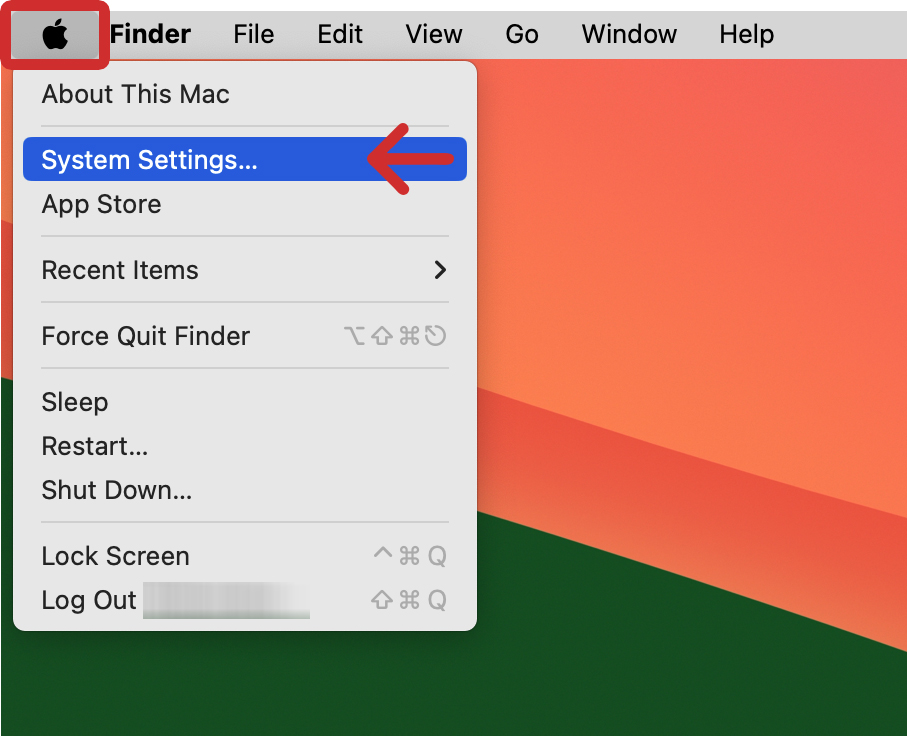907x736 pixels.
Task: Open the View menu
Action: tap(434, 35)
